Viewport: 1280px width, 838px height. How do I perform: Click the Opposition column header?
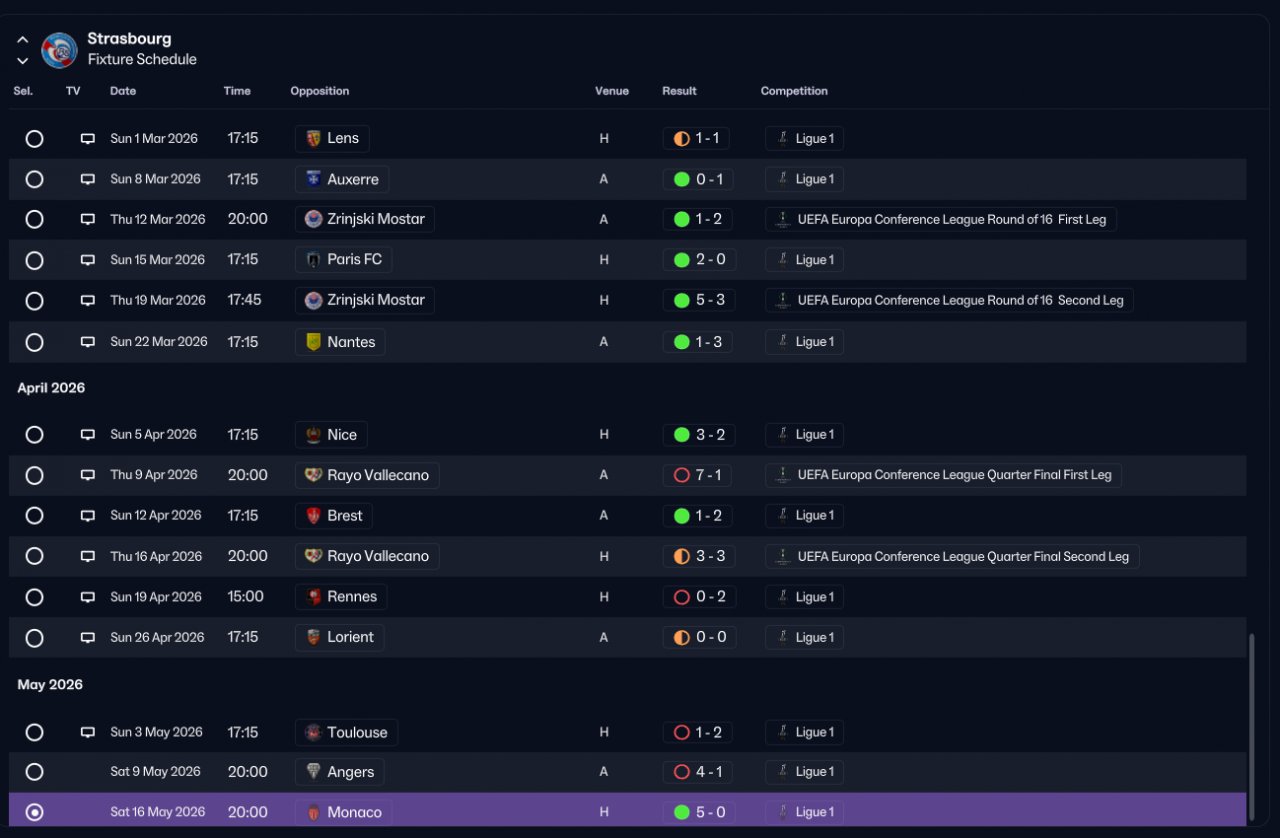pos(320,91)
